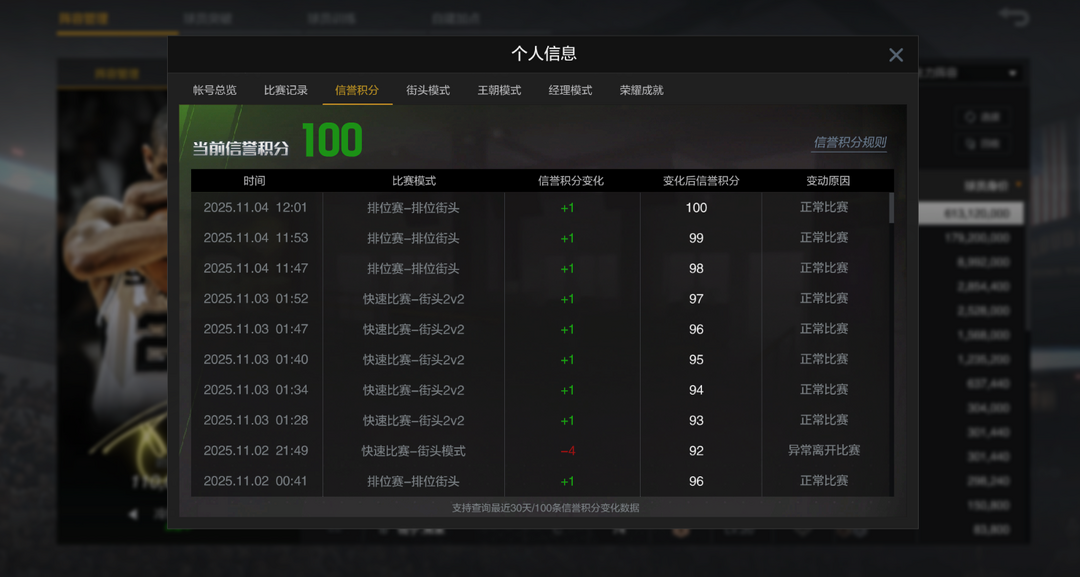Select the row dated 2025.11.03 01:52
The height and width of the screenshot is (577, 1080).
(542, 298)
